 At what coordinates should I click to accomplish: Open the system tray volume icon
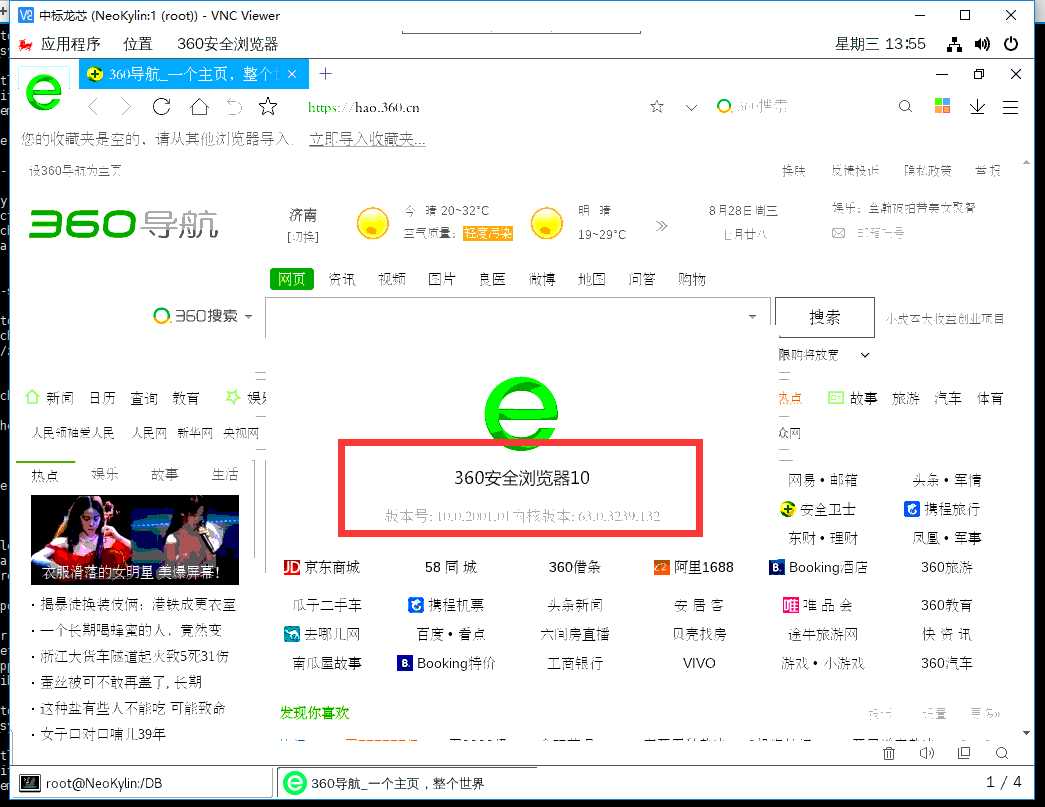point(980,43)
